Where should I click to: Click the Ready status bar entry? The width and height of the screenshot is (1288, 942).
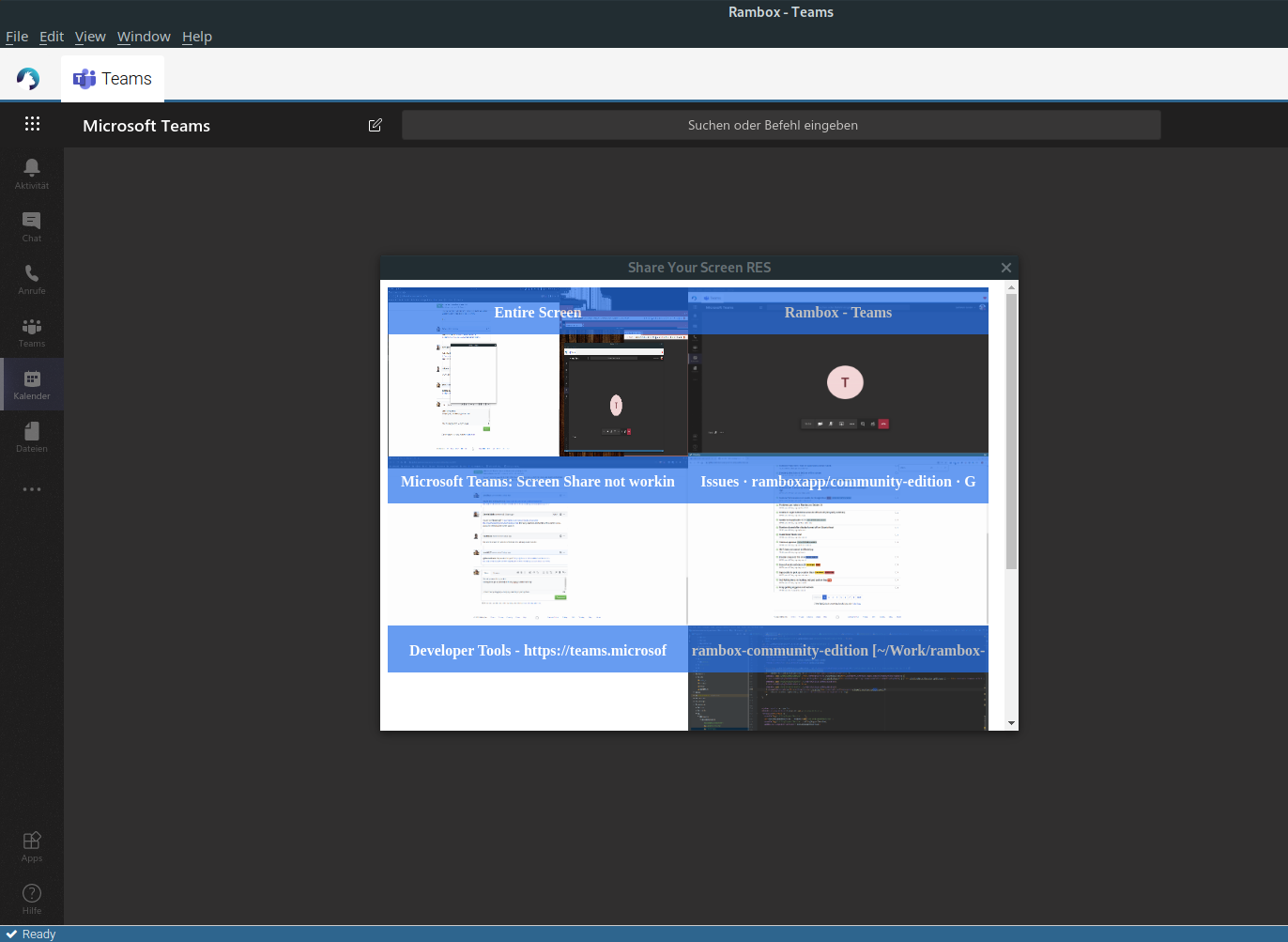(x=31, y=934)
